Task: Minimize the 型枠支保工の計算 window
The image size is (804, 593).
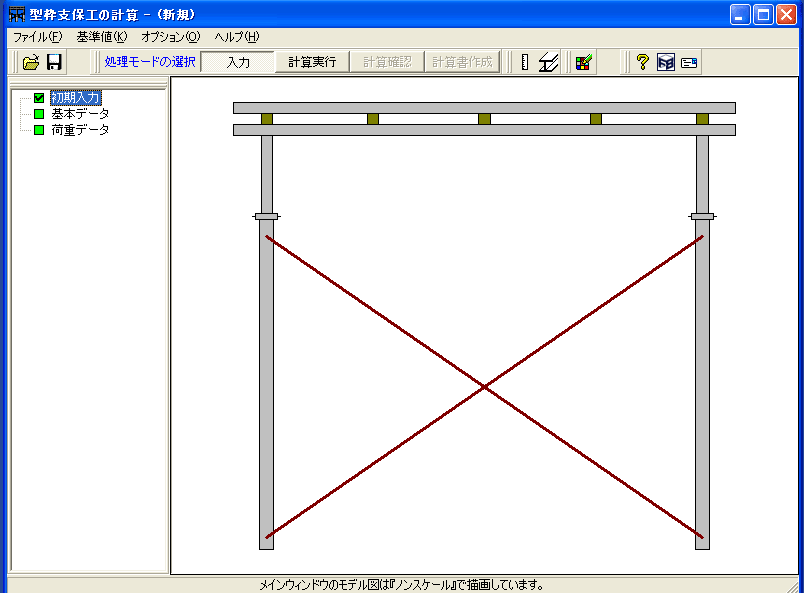Action: point(740,14)
